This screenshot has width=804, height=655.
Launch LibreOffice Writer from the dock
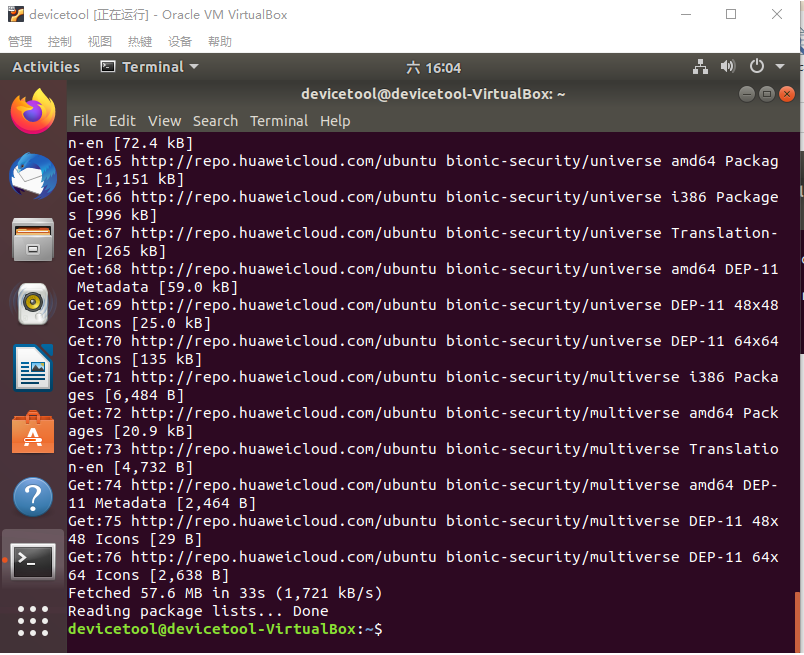click(33, 368)
